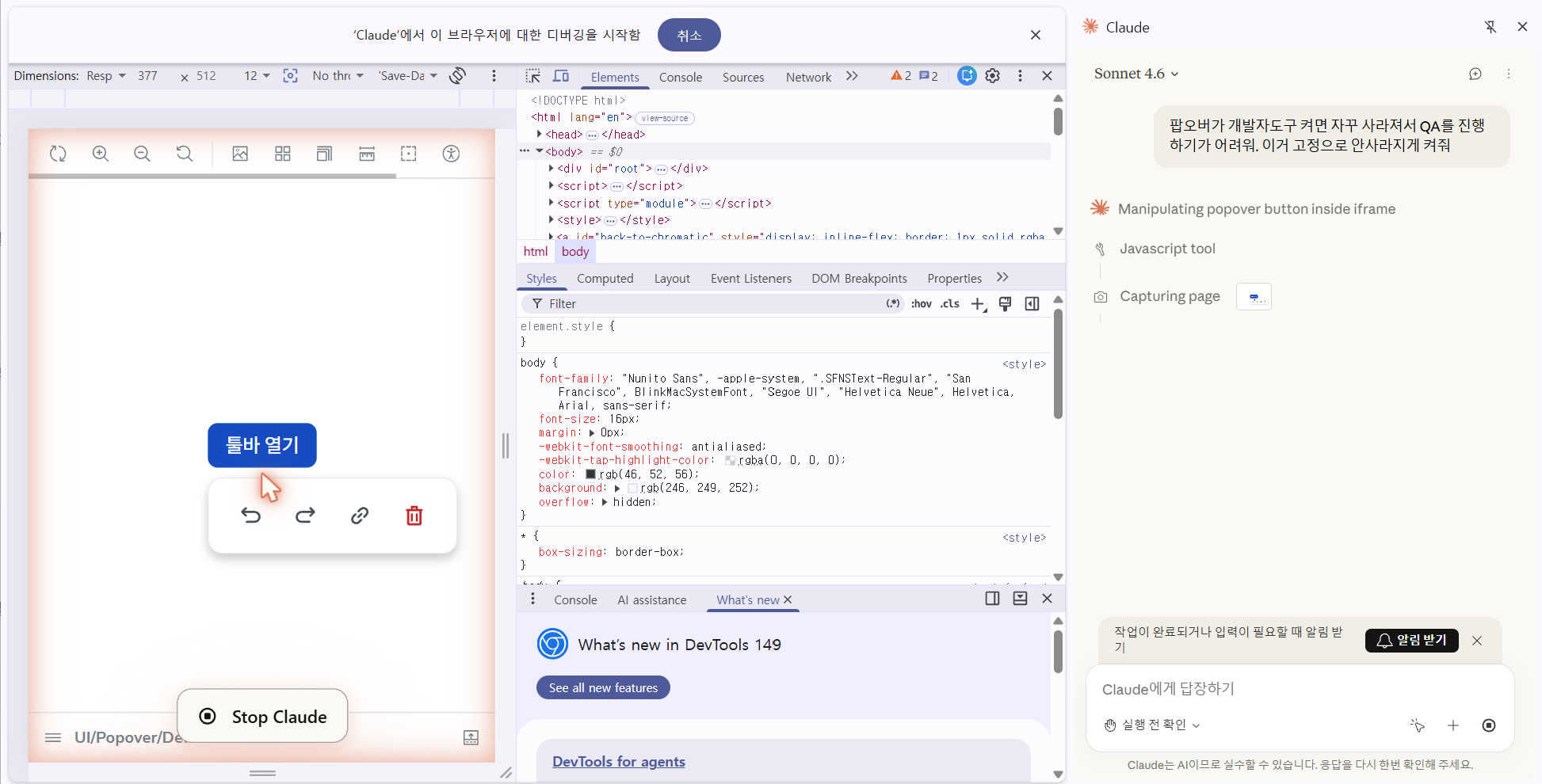
Task: Expand the div id root node
Action: 552,168
